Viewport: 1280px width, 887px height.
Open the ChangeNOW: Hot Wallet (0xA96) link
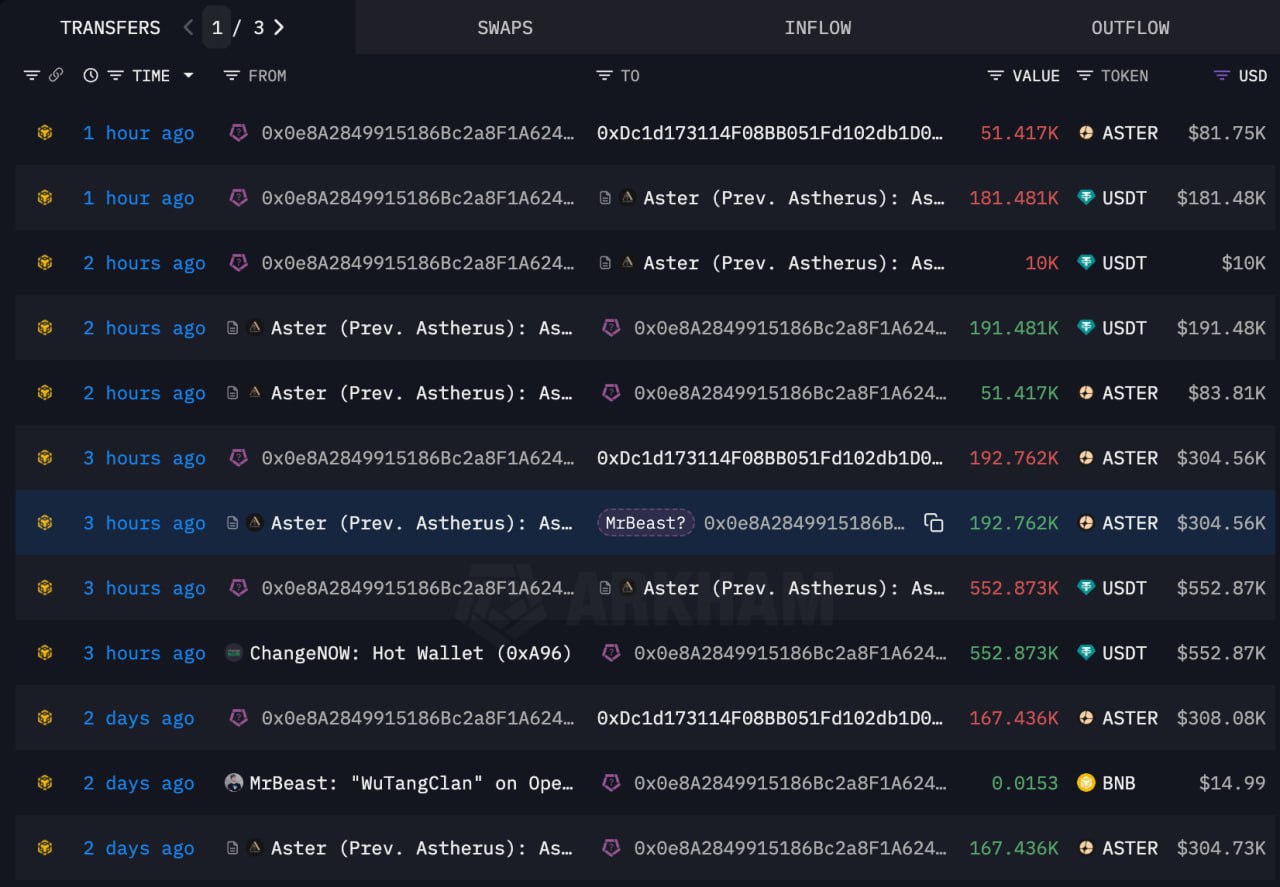tap(410, 653)
